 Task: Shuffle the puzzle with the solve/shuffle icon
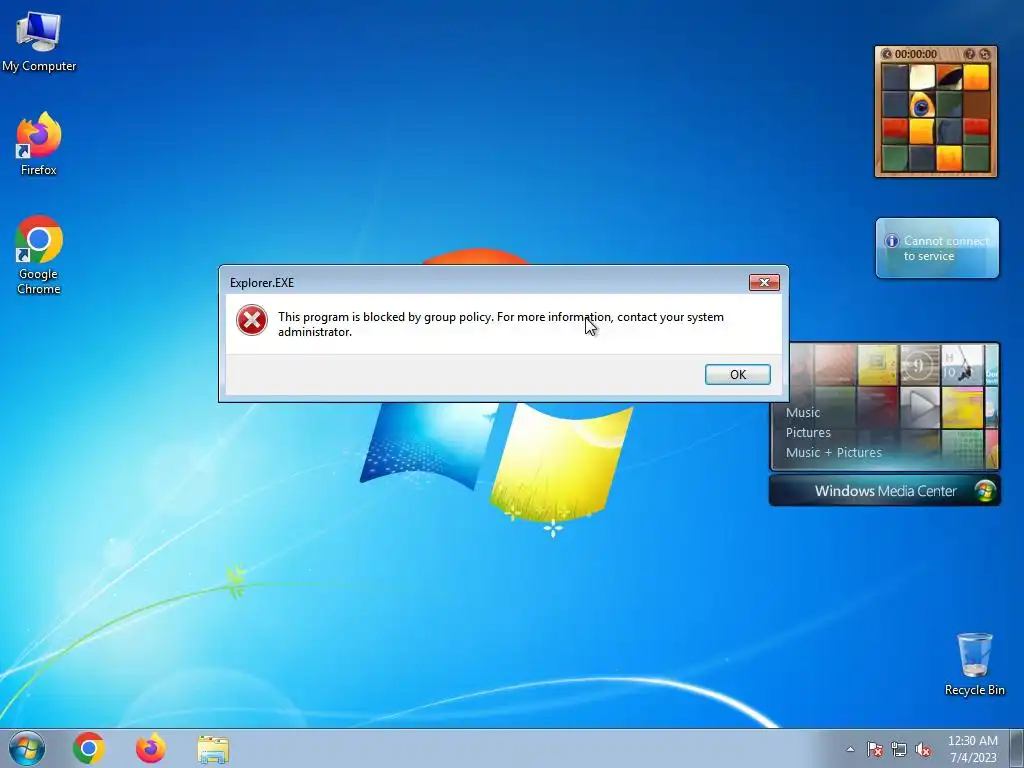(x=985, y=54)
